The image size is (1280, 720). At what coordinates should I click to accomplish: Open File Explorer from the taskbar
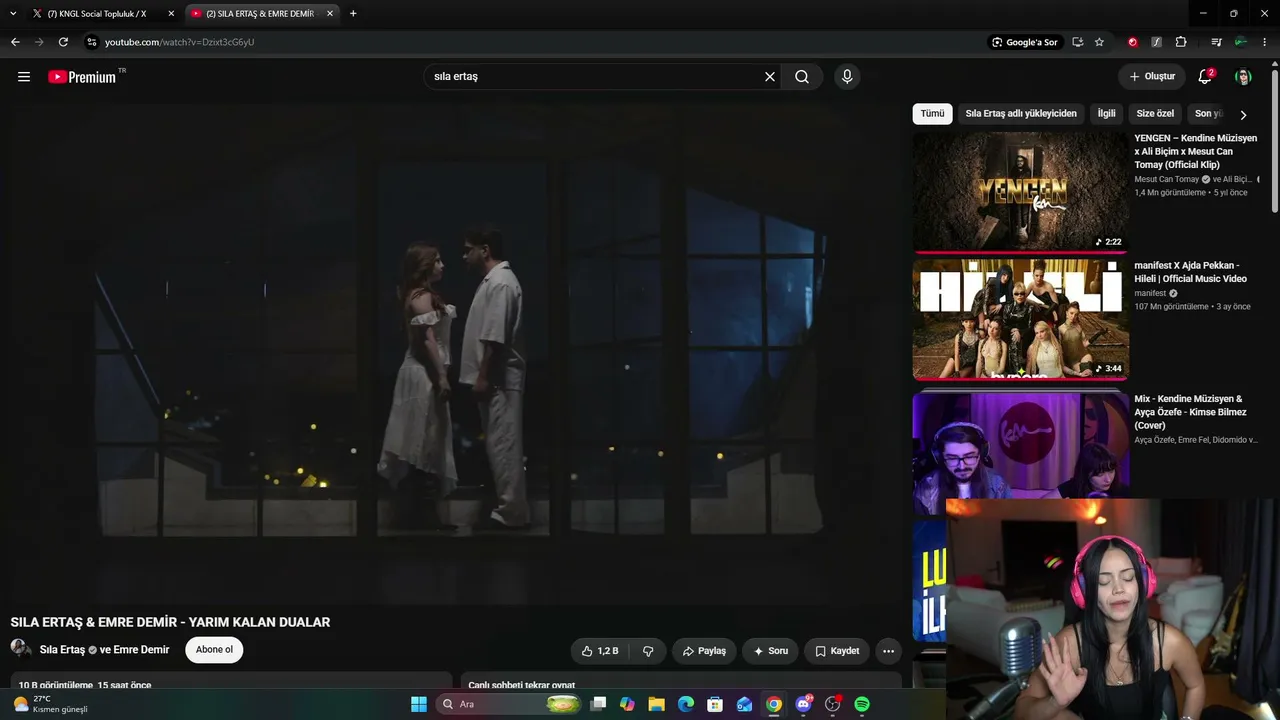pyautogui.click(x=656, y=704)
